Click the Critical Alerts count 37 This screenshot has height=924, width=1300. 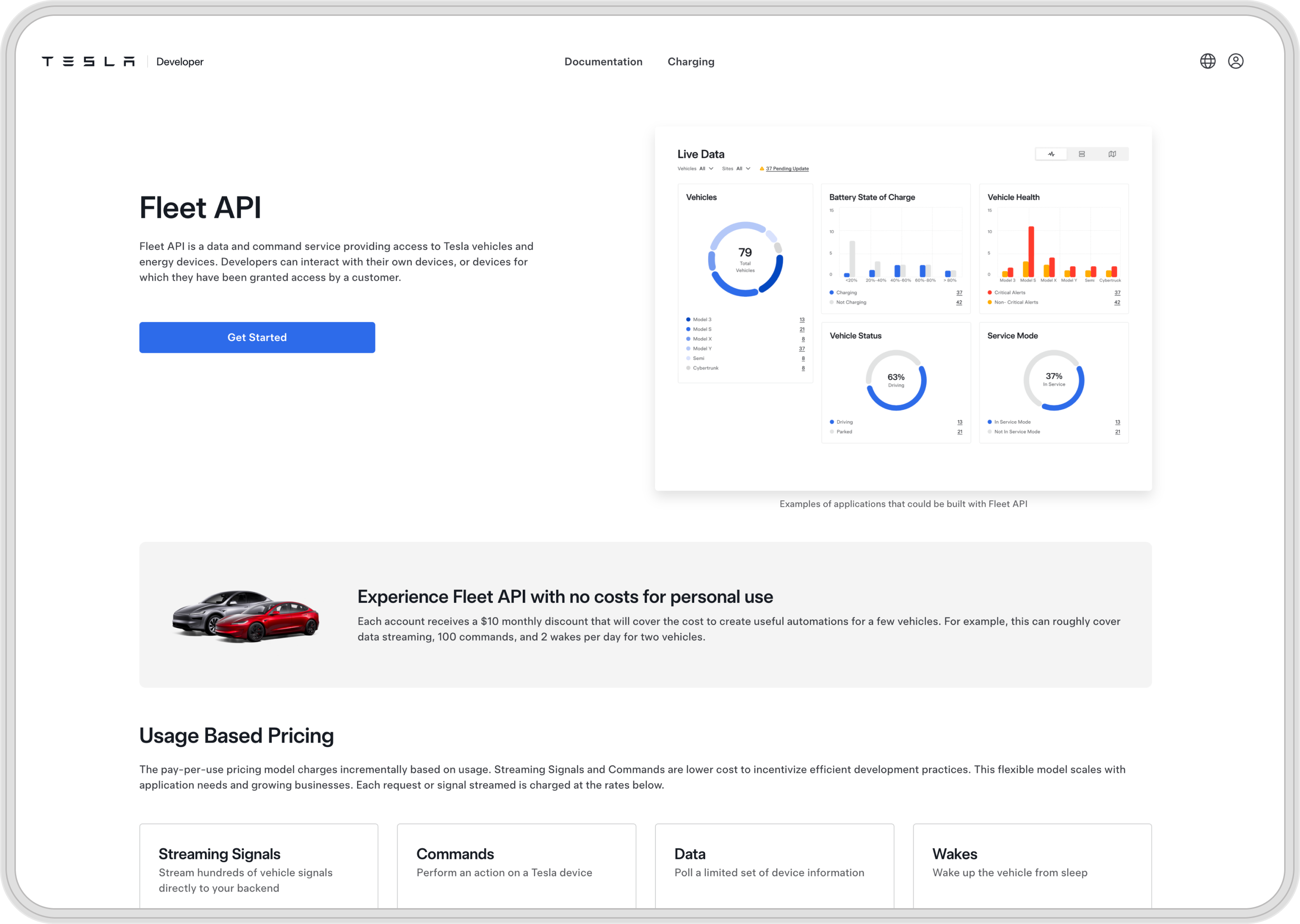(x=1117, y=292)
